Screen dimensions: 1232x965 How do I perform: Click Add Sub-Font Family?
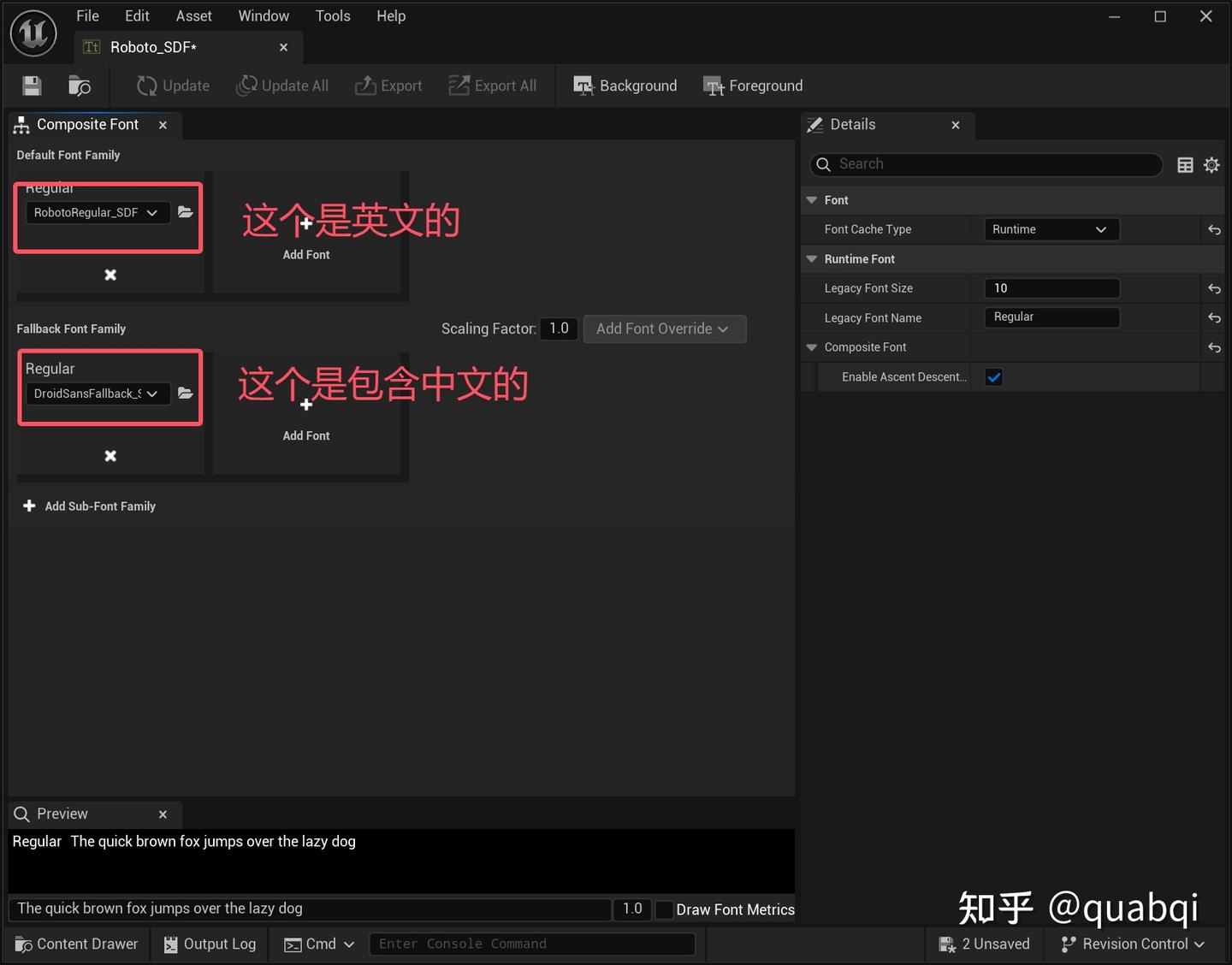click(x=89, y=506)
